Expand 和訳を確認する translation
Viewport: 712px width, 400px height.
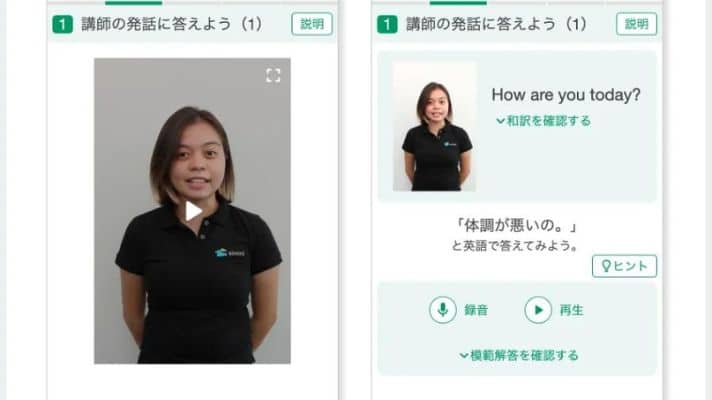click(544, 121)
